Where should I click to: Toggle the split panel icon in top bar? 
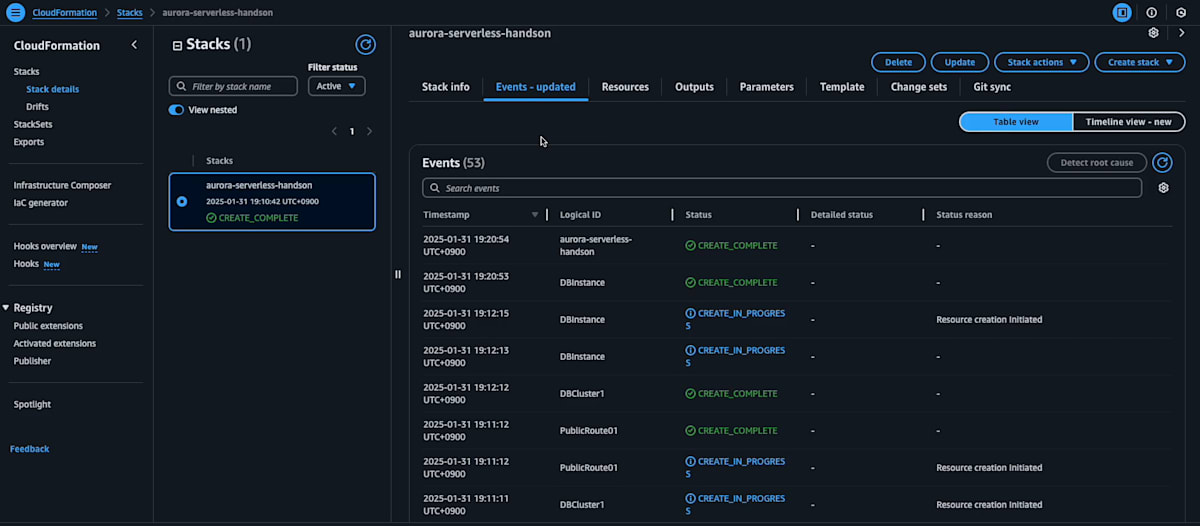pos(1122,13)
